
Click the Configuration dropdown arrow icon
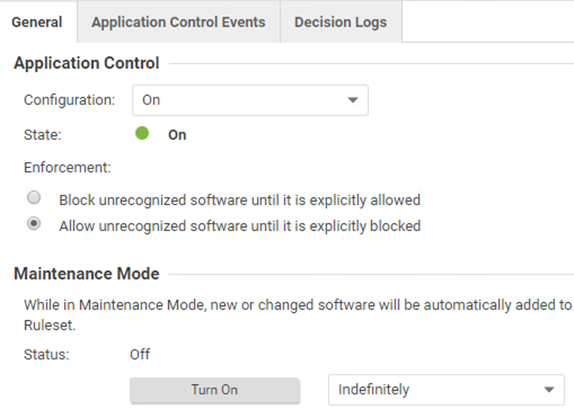pyautogui.click(x=353, y=100)
